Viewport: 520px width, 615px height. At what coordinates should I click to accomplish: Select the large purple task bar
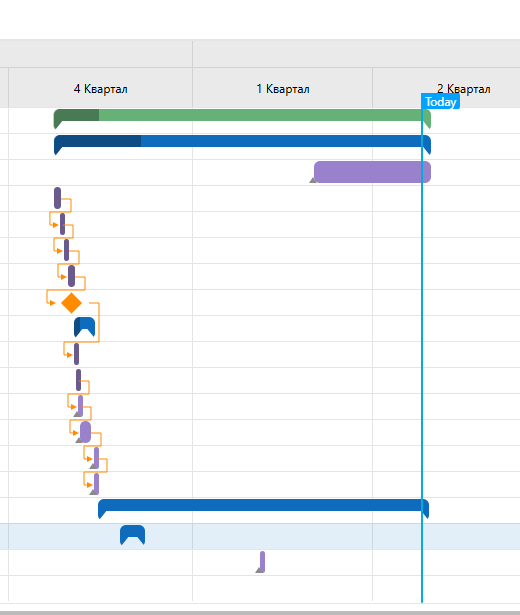coord(373,172)
